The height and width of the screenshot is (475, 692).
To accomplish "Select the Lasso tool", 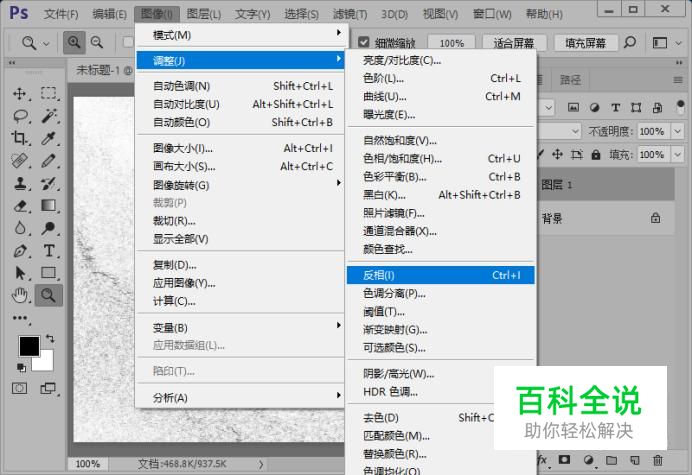I will [20, 116].
